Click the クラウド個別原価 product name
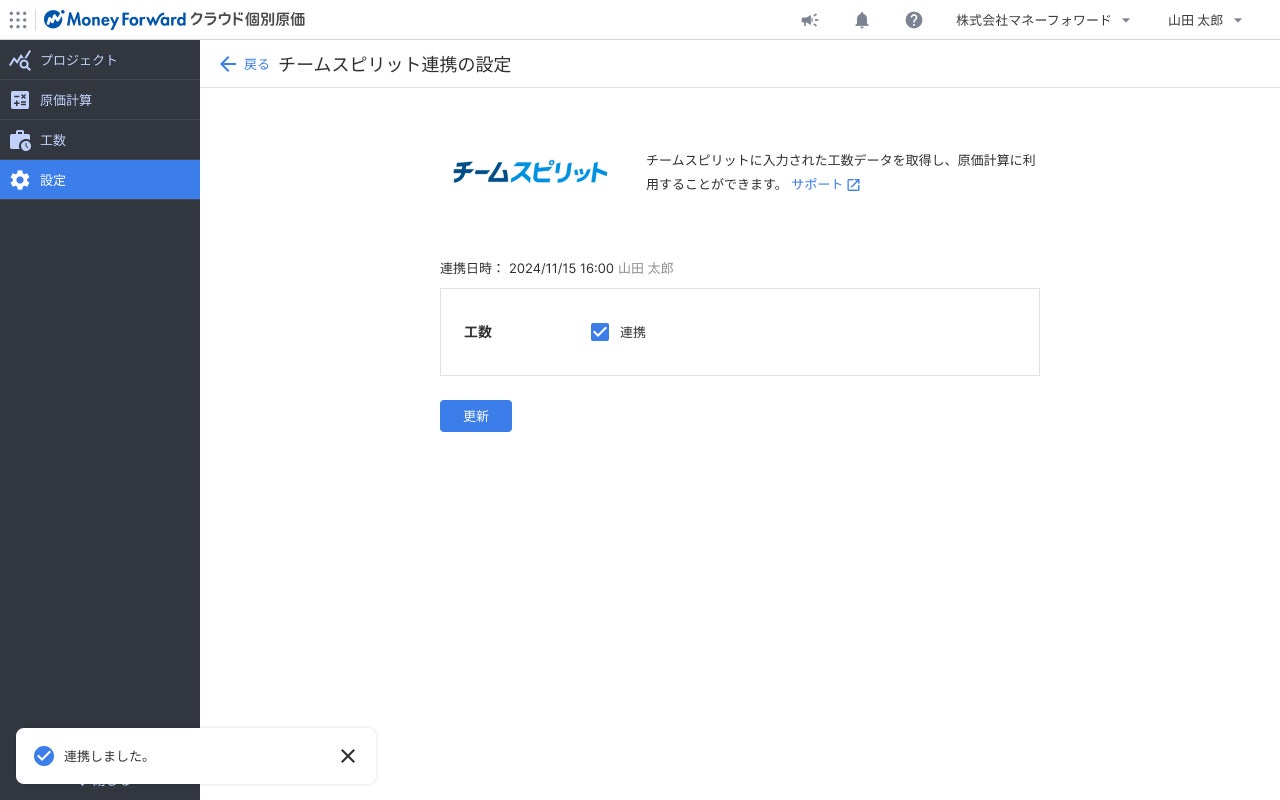The image size is (1280, 800). pyautogui.click(x=248, y=20)
